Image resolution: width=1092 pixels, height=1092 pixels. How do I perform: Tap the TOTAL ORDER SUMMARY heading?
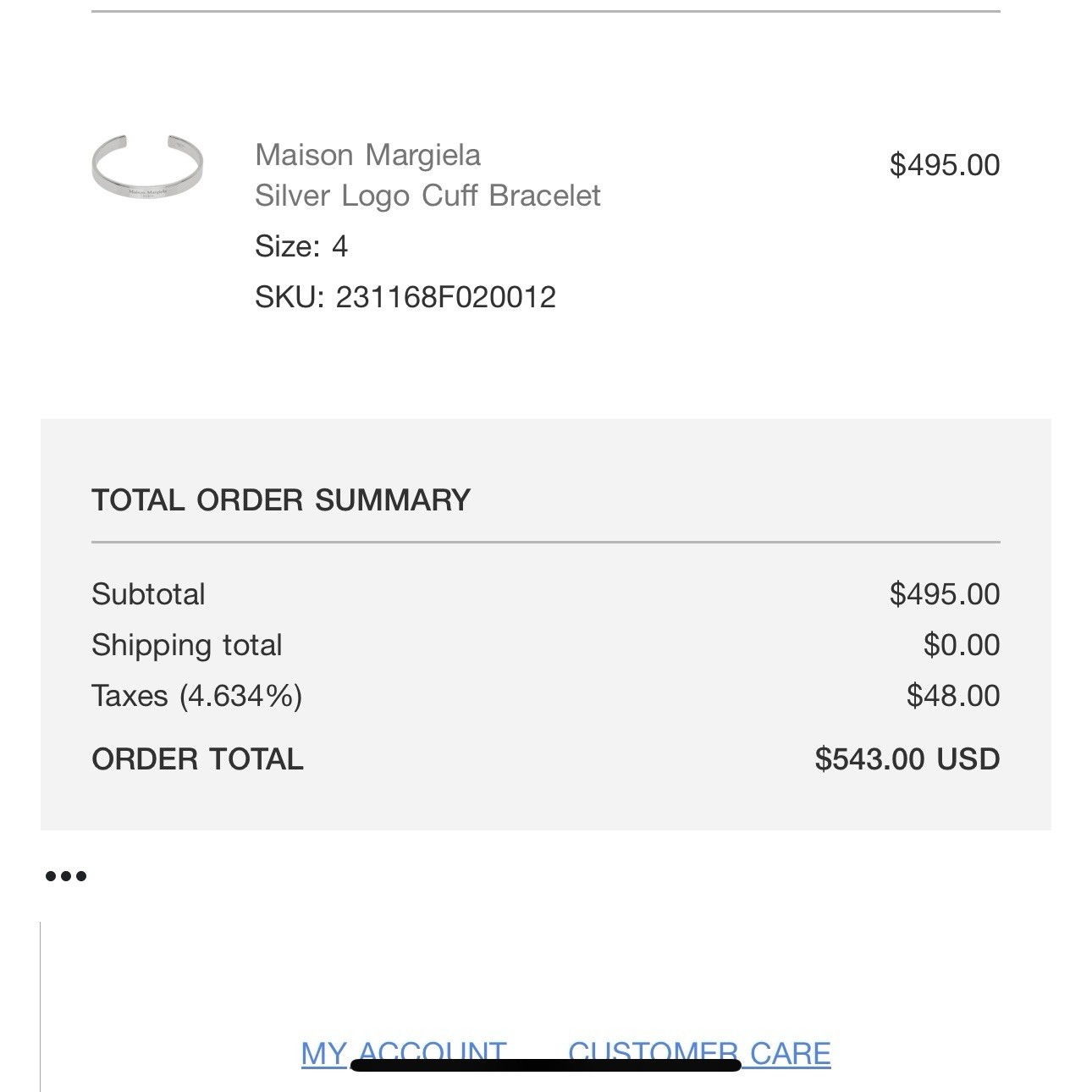(281, 500)
